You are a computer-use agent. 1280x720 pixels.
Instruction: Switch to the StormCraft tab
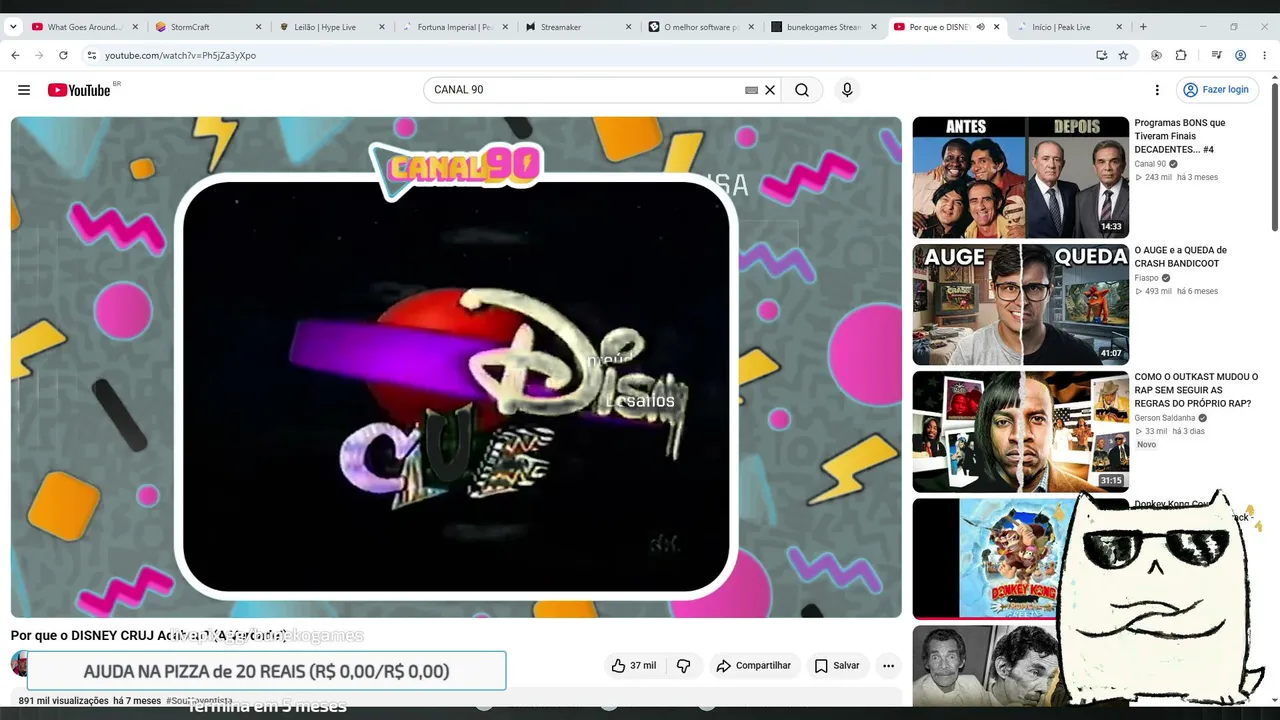coord(207,27)
